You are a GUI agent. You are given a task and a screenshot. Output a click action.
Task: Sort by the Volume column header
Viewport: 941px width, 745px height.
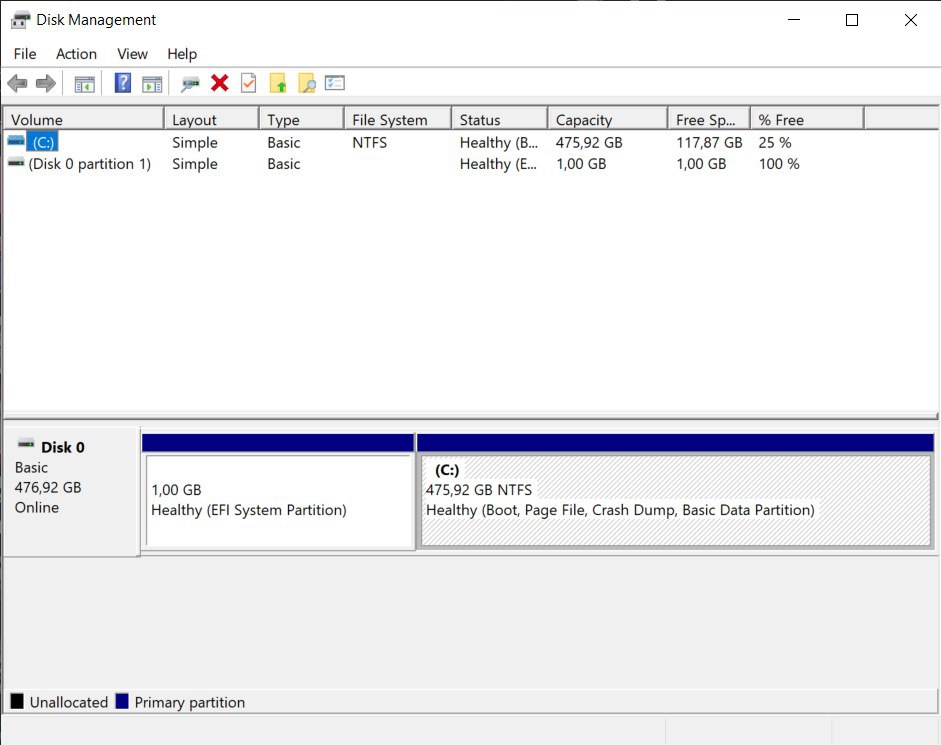tap(83, 119)
